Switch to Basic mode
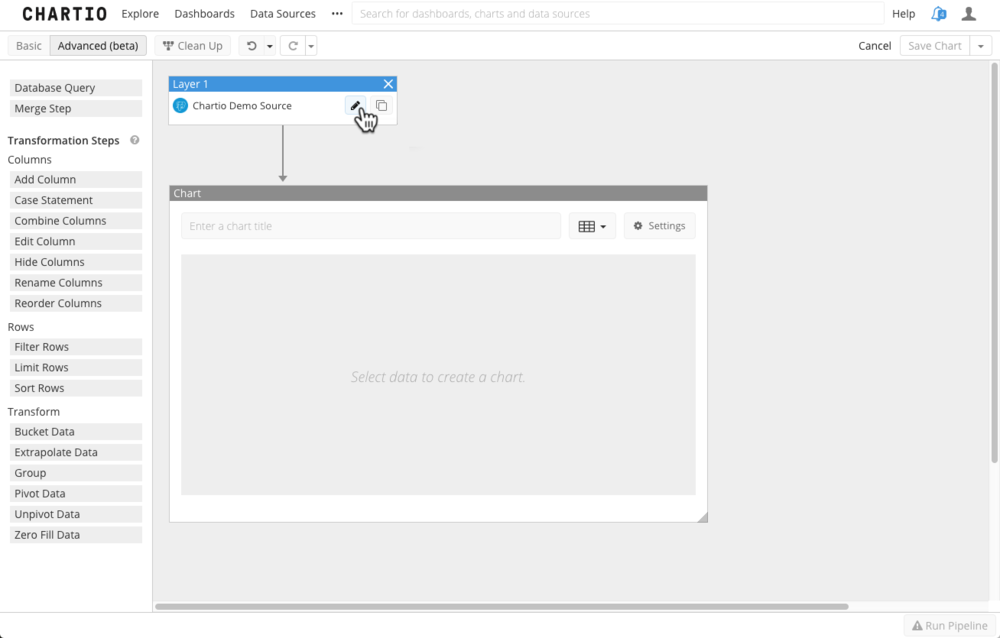 (29, 46)
